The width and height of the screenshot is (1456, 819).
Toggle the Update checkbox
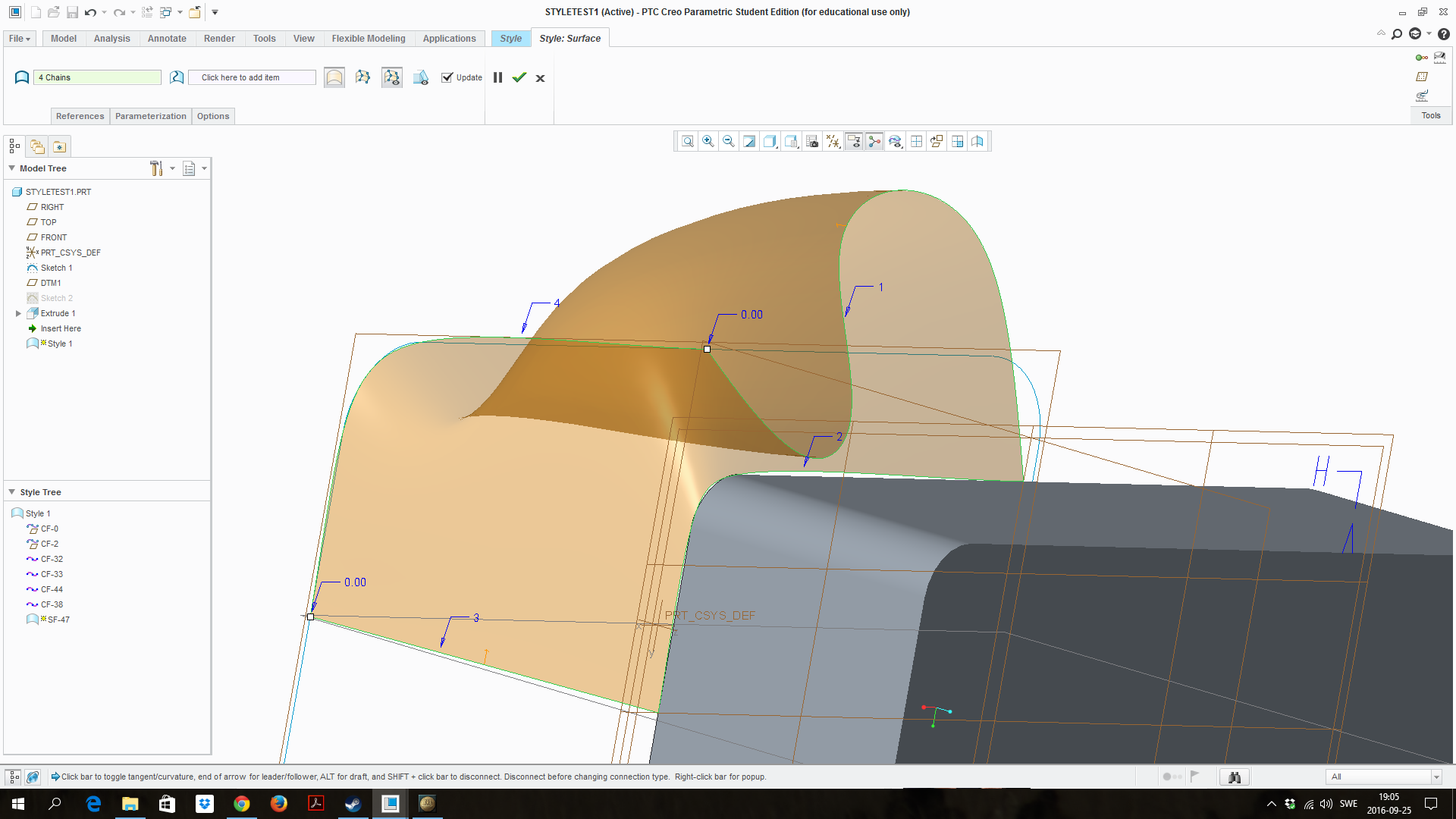[x=447, y=77]
